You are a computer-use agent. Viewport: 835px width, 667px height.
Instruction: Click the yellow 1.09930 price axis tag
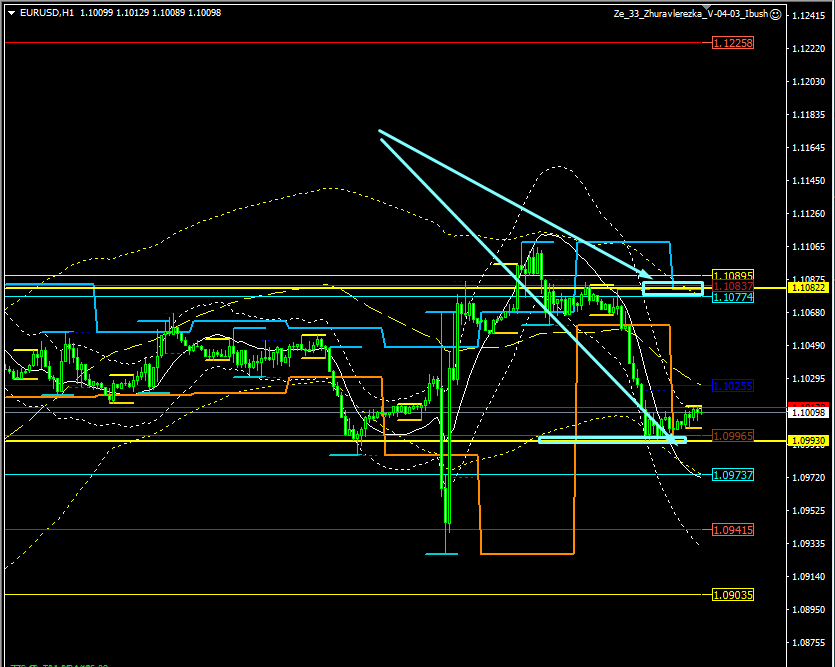tap(809, 441)
